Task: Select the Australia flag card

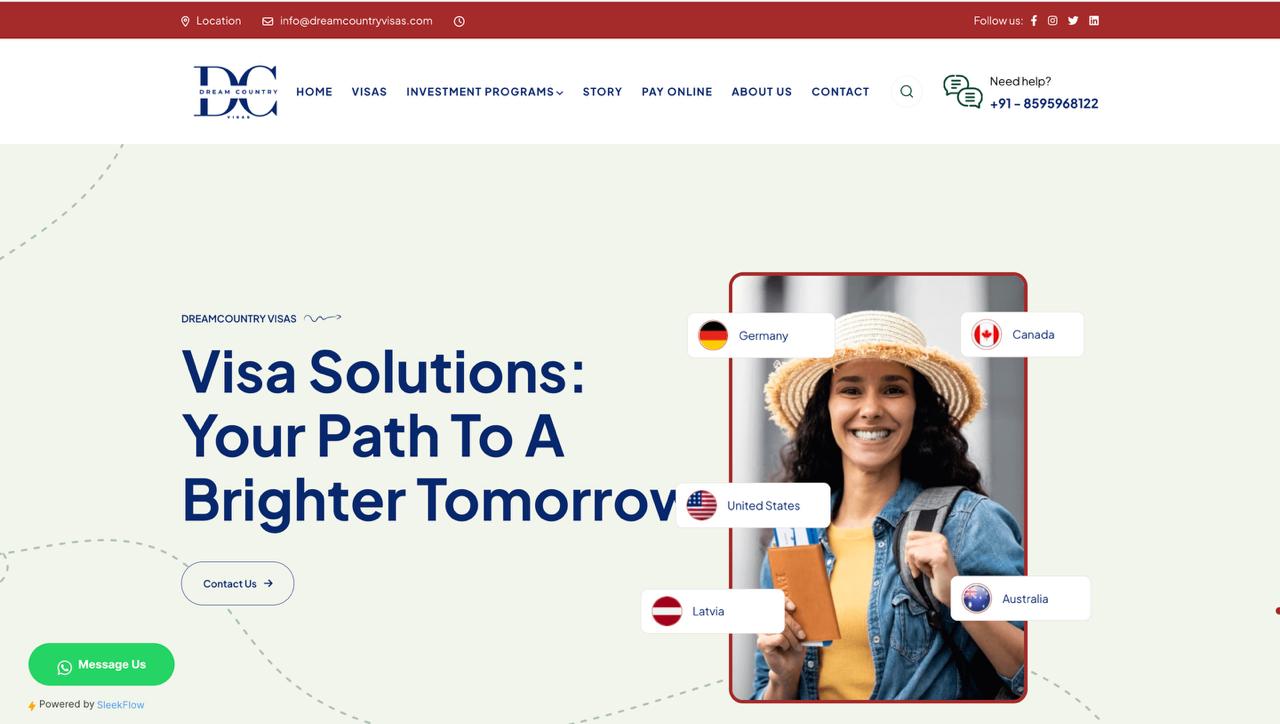Action: point(1020,598)
